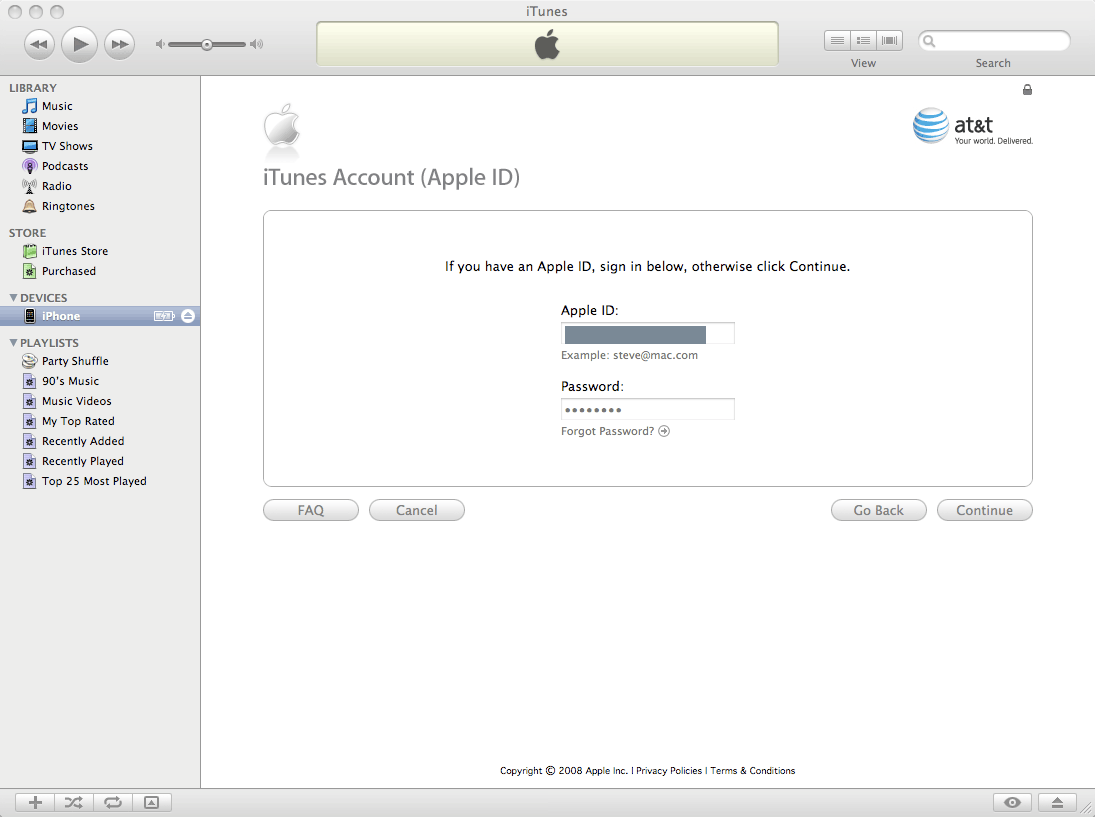This screenshot has width=1095, height=817.
Task: Open Privacy Policies link
Action: [x=669, y=771]
